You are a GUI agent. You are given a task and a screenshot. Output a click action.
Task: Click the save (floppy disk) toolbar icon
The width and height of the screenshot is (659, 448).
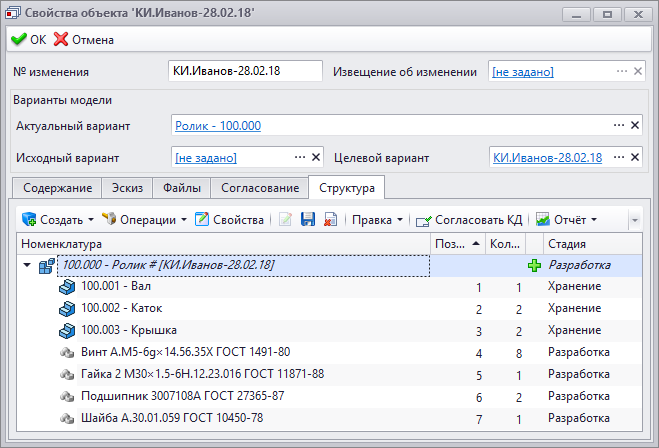tap(308, 219)
